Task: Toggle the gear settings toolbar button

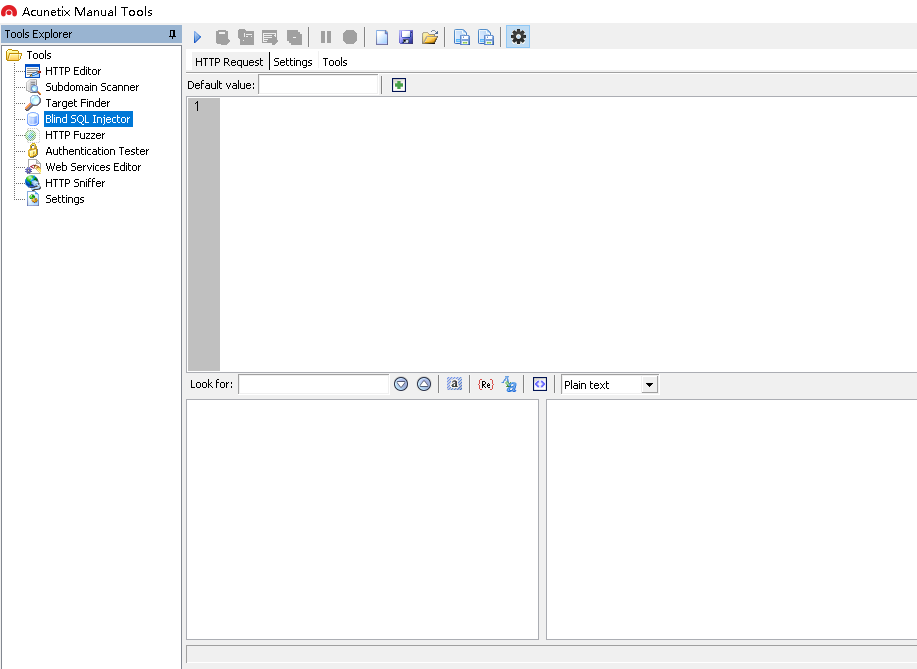Action: click(518, 37)
